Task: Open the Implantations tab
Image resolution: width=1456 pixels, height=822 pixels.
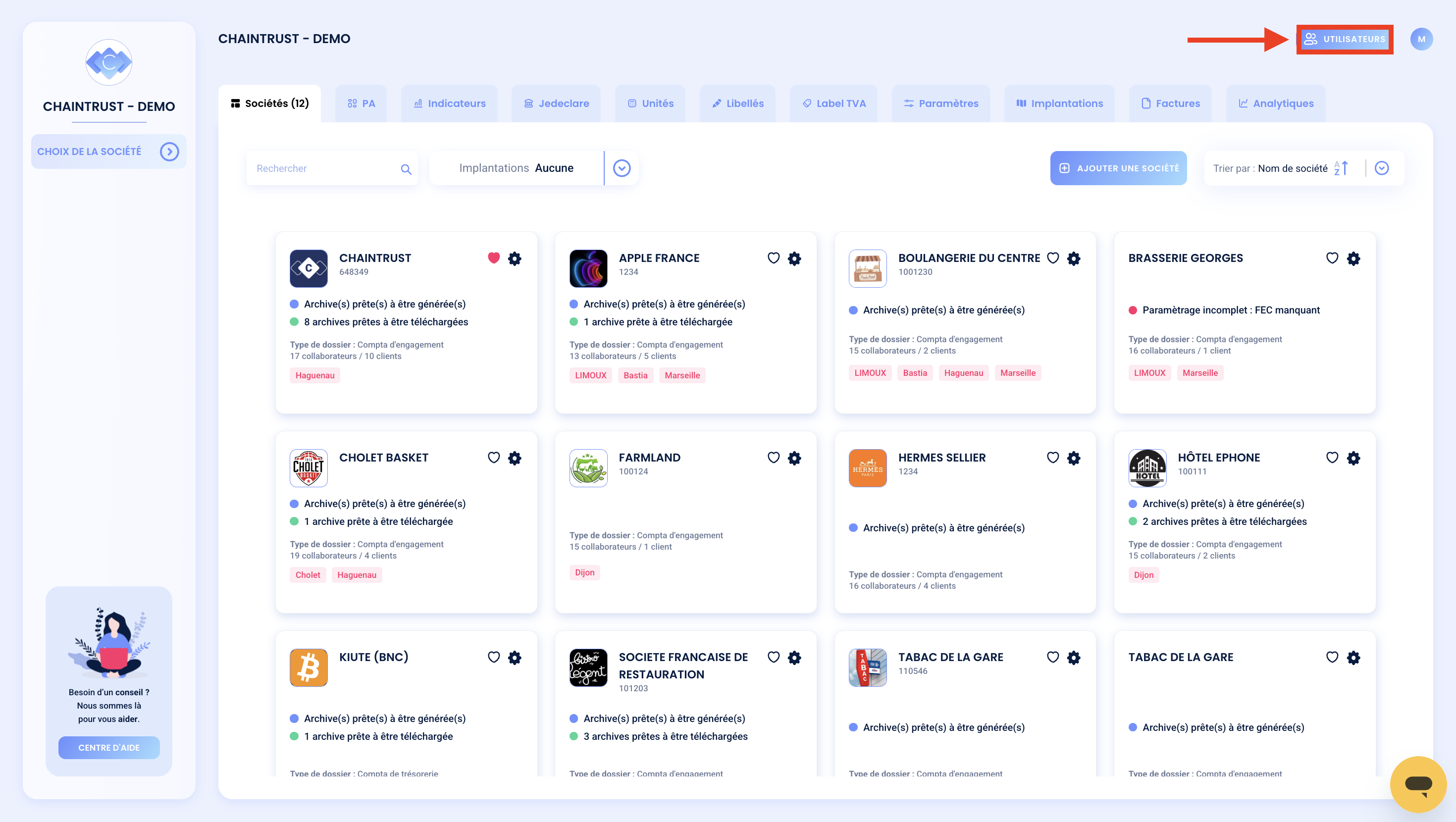Action: point(1060,103)
